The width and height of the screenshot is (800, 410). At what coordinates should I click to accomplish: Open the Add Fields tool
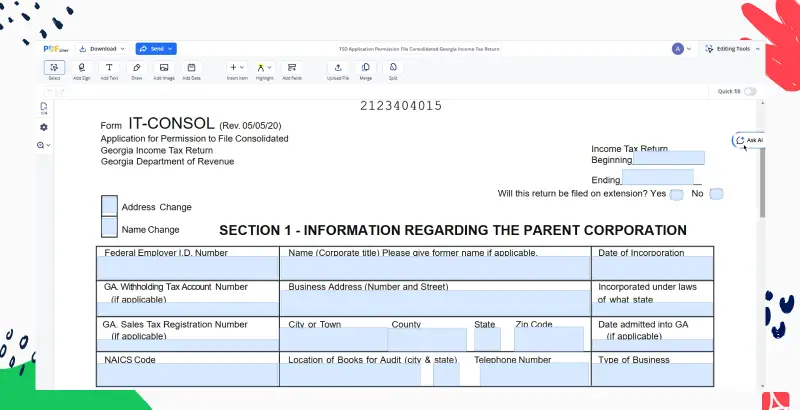[x=292, y=68]
